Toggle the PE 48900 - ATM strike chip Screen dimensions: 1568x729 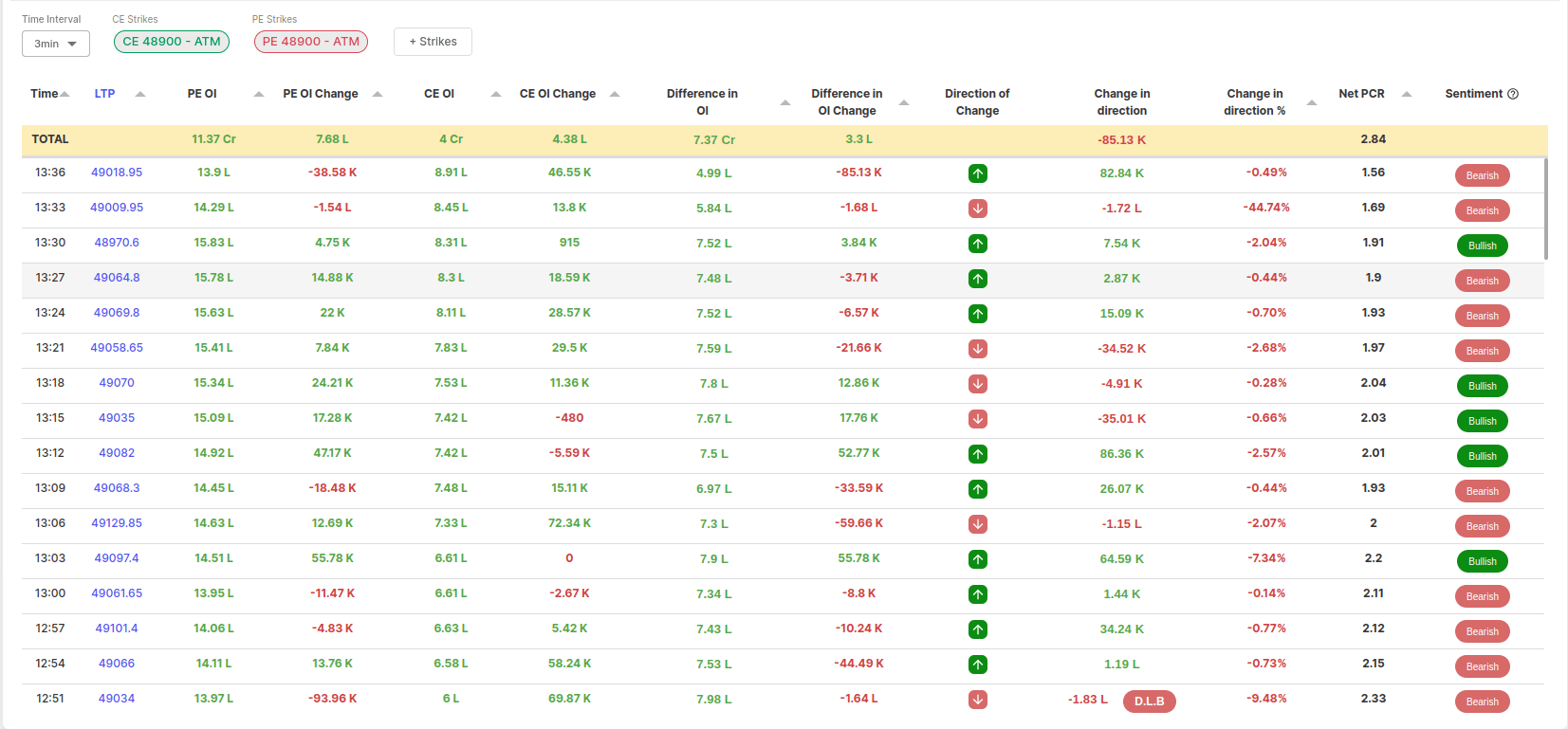tap(310, 42)
